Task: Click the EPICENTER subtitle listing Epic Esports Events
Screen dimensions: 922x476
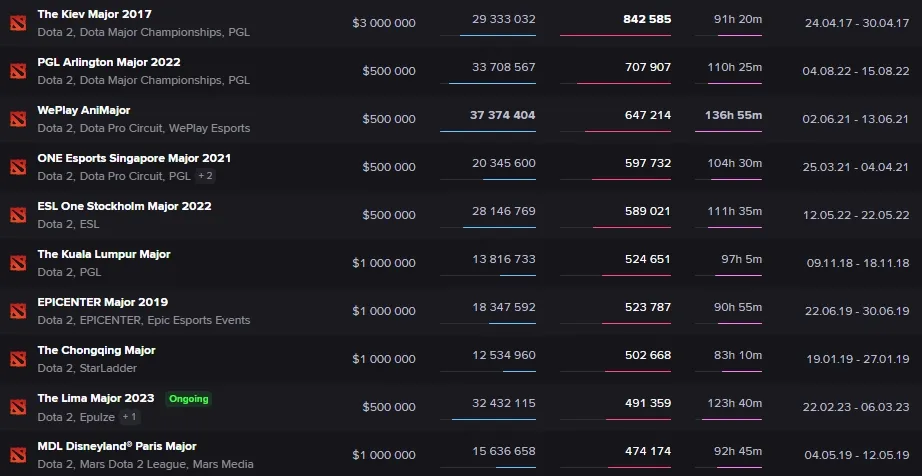Action: point(143,320)
